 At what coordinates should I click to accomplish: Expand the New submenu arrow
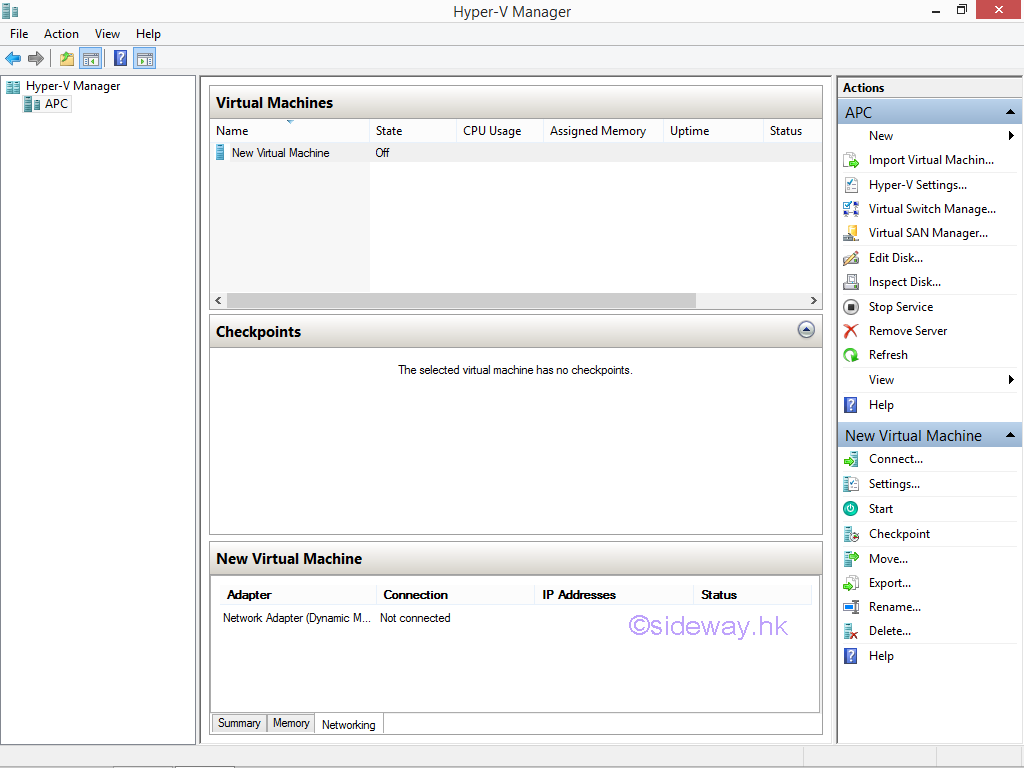tap(1011, 136)
